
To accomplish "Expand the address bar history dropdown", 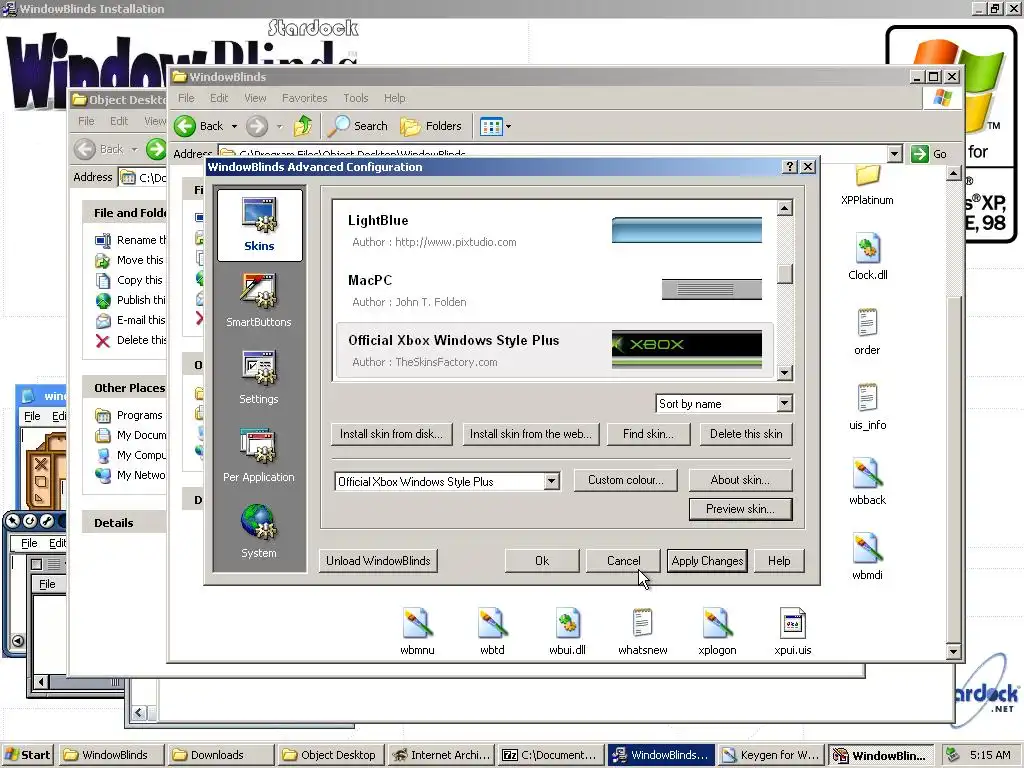I will coord(895,154).
